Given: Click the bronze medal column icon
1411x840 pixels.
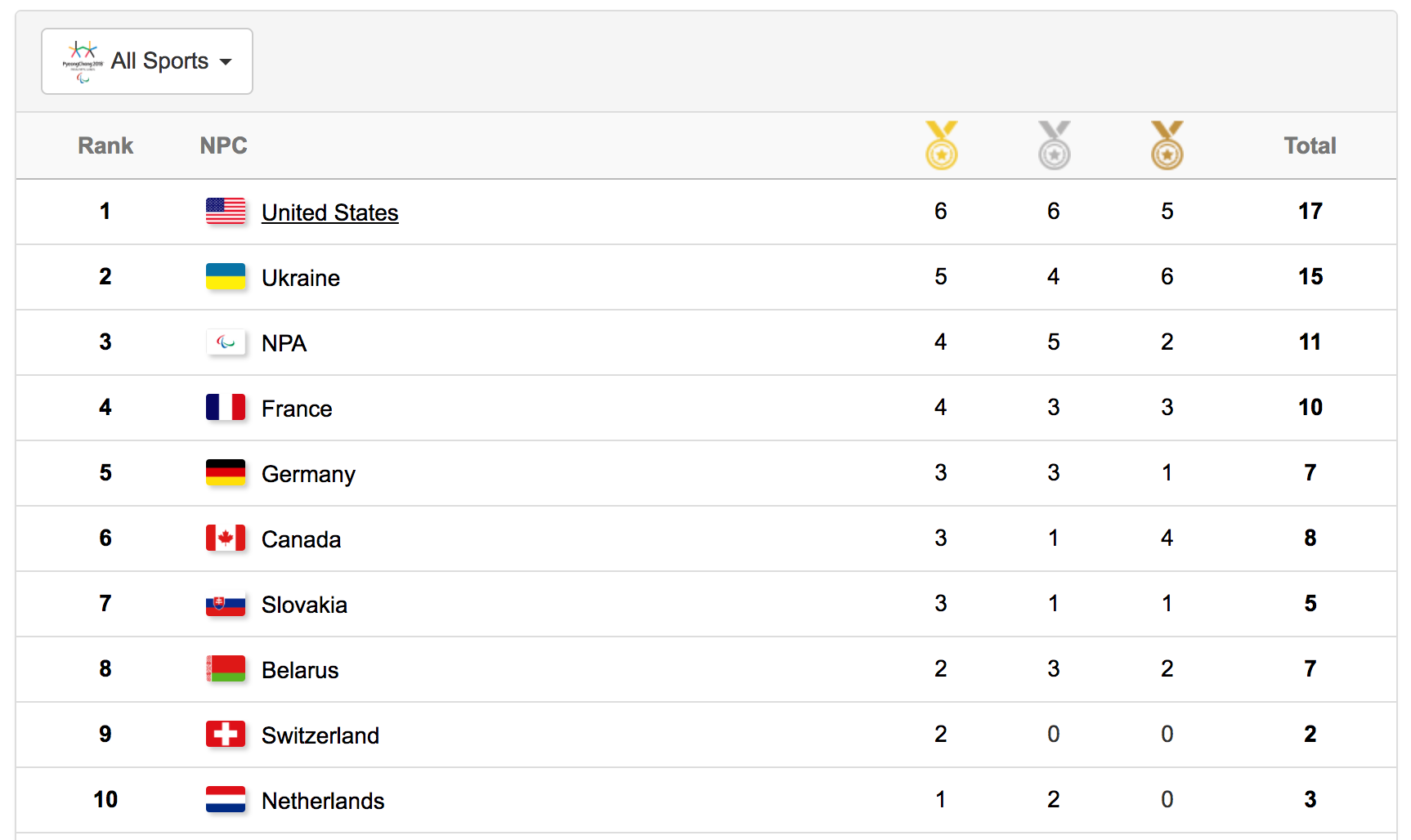Looking at the screenshot, I should pyautogui.click(x=1167, y=145).
